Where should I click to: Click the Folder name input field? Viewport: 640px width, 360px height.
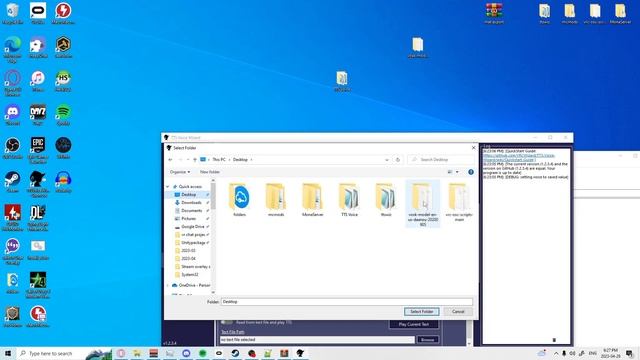coord(347,302)
